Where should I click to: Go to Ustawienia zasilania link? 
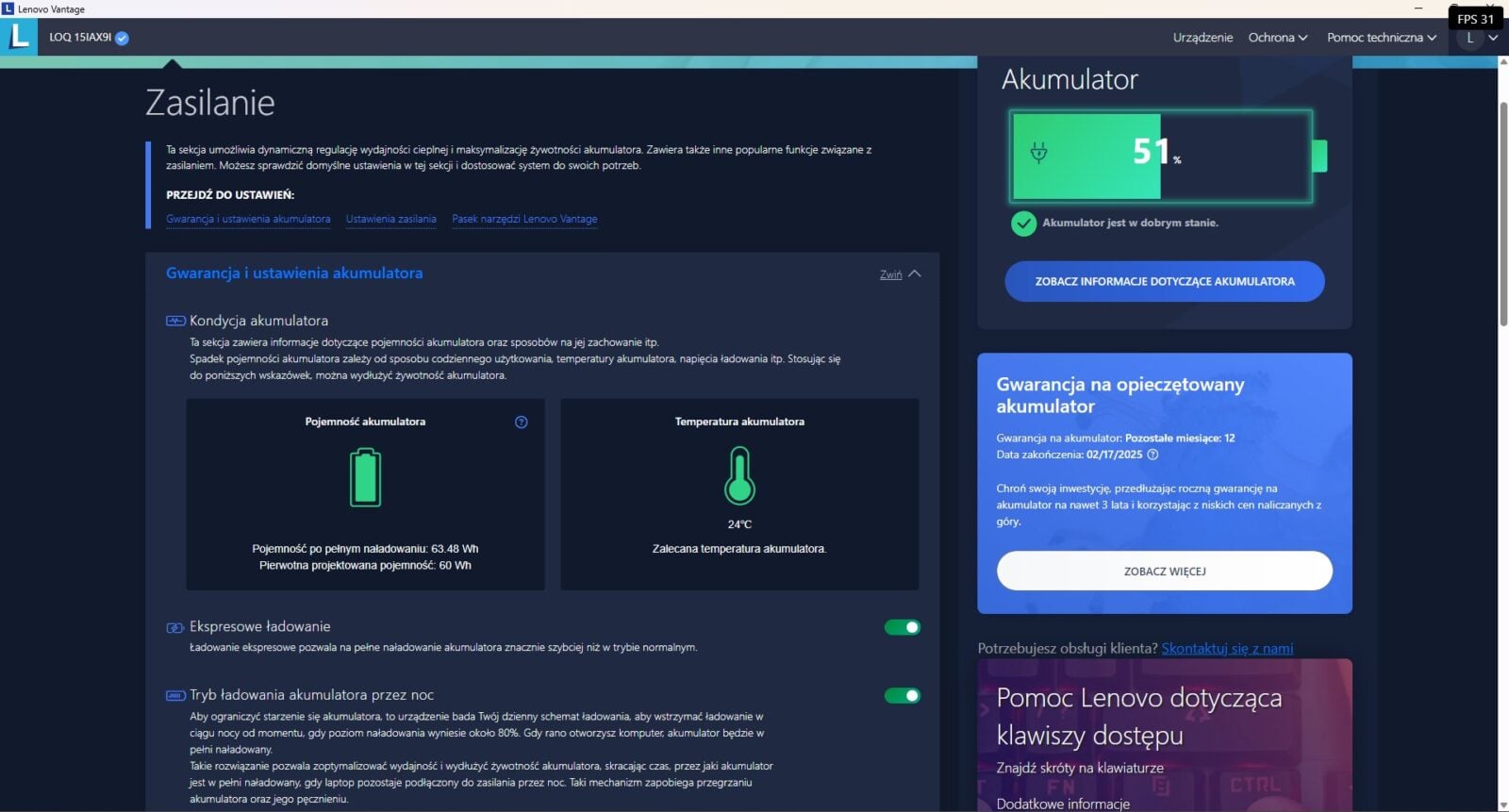[391, 219]
